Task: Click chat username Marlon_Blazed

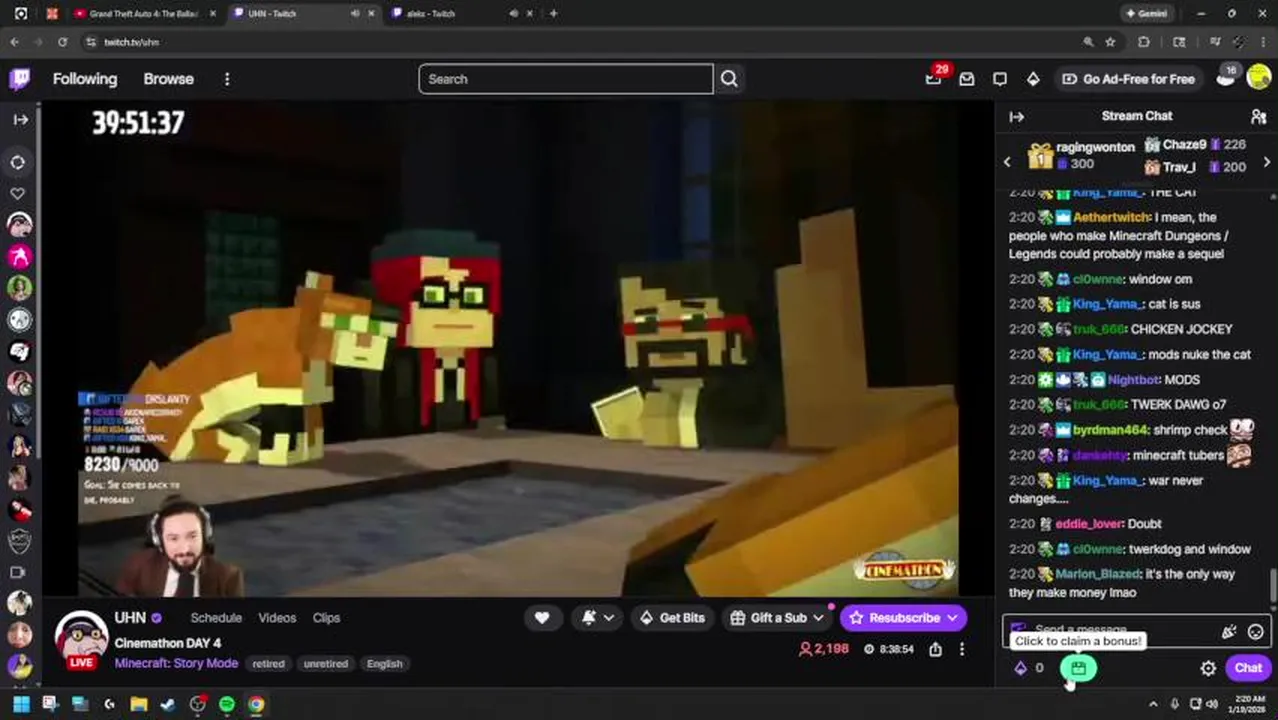Action: pos(1098,574)
